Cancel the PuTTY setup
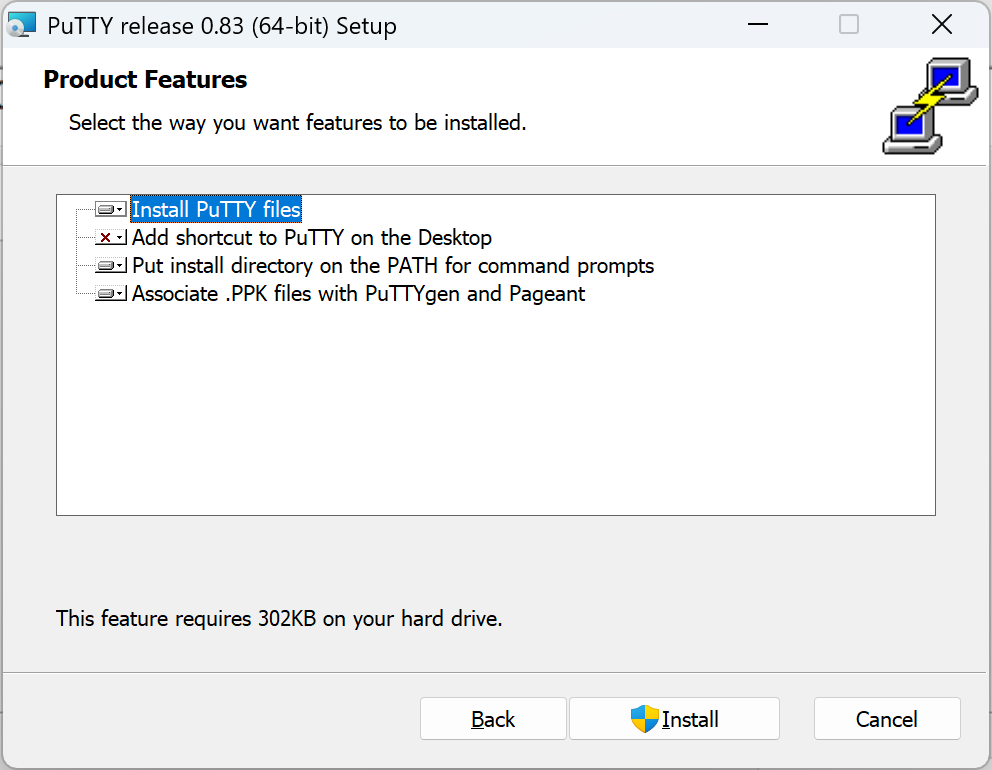992x770 pixels. click(x=886, y=719)
